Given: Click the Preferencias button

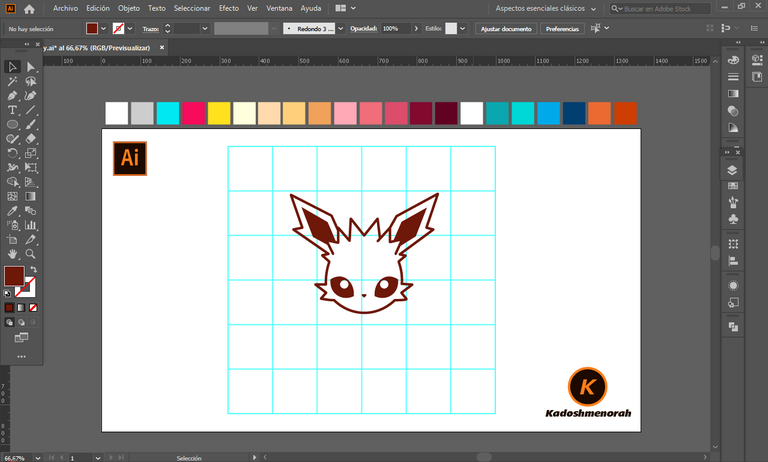Looking at the screenshot, I should click(x=562, y=28).
